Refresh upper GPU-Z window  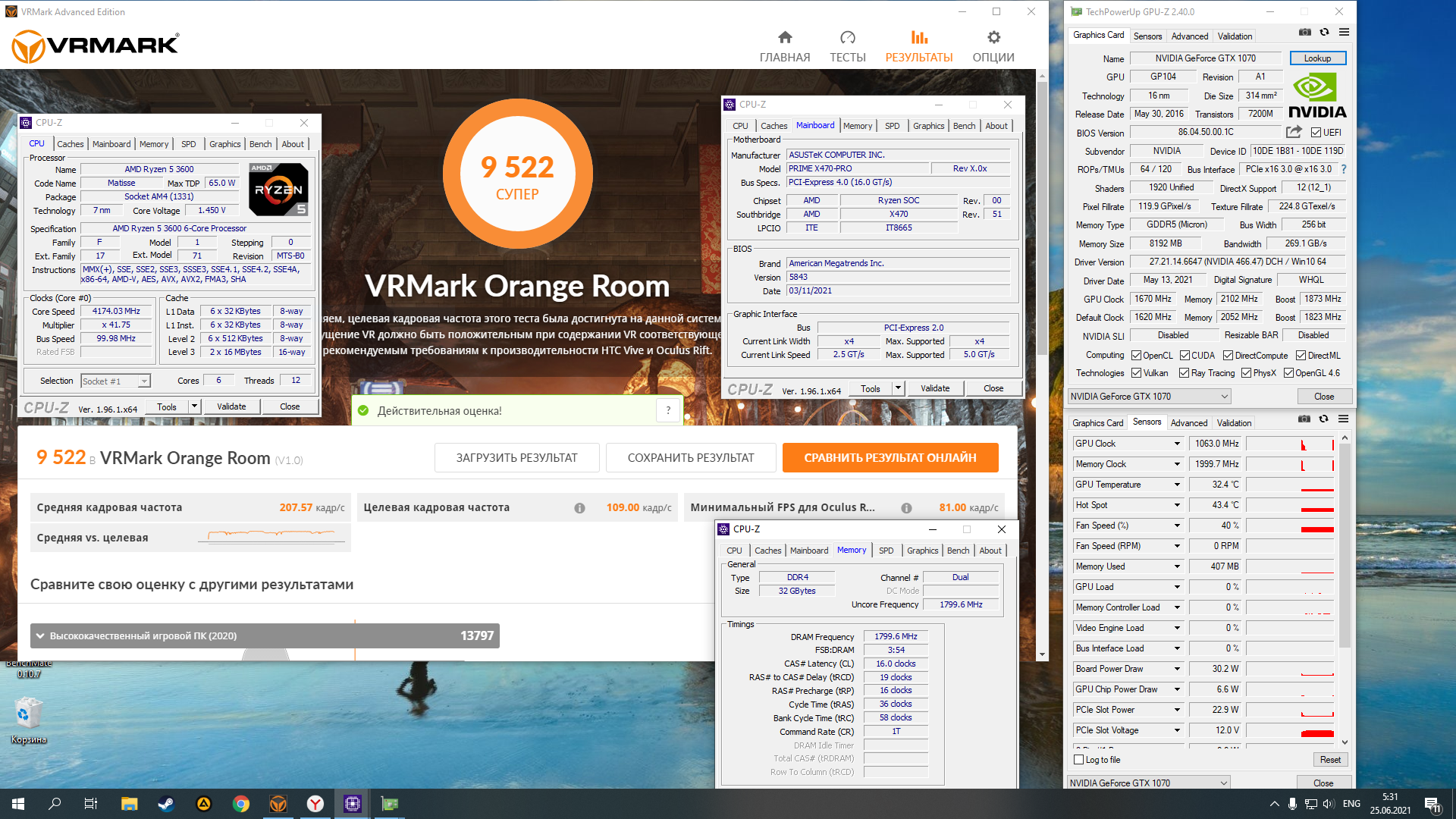point(1324,32)
